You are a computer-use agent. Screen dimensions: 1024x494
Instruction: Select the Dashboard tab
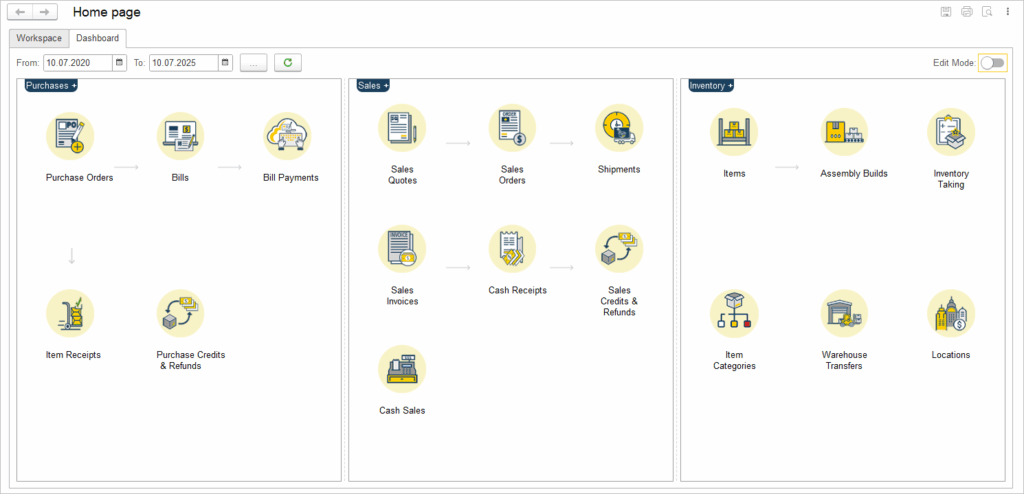coord(98,38)
